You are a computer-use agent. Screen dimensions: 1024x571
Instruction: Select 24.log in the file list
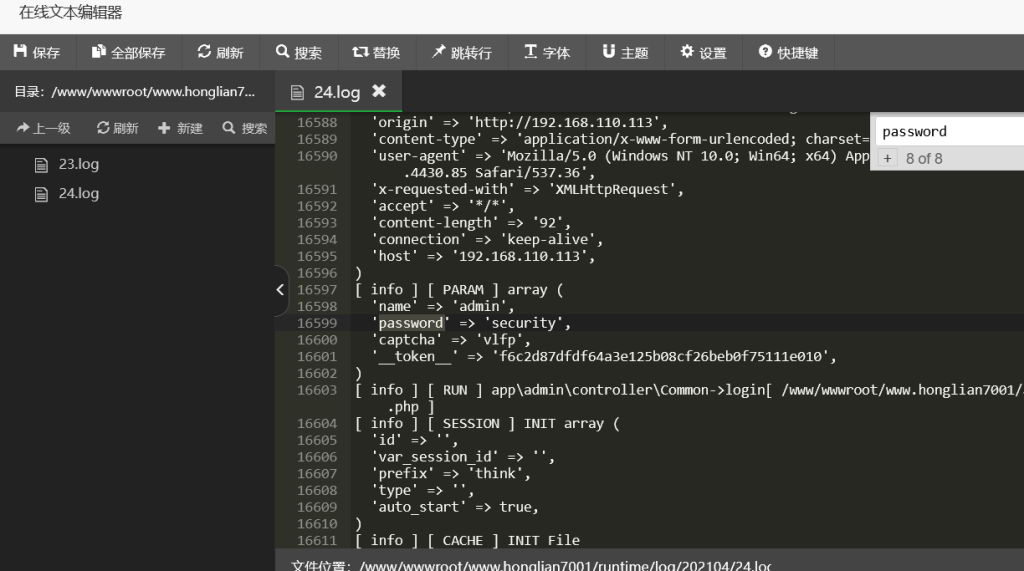(x=78, y=193)
